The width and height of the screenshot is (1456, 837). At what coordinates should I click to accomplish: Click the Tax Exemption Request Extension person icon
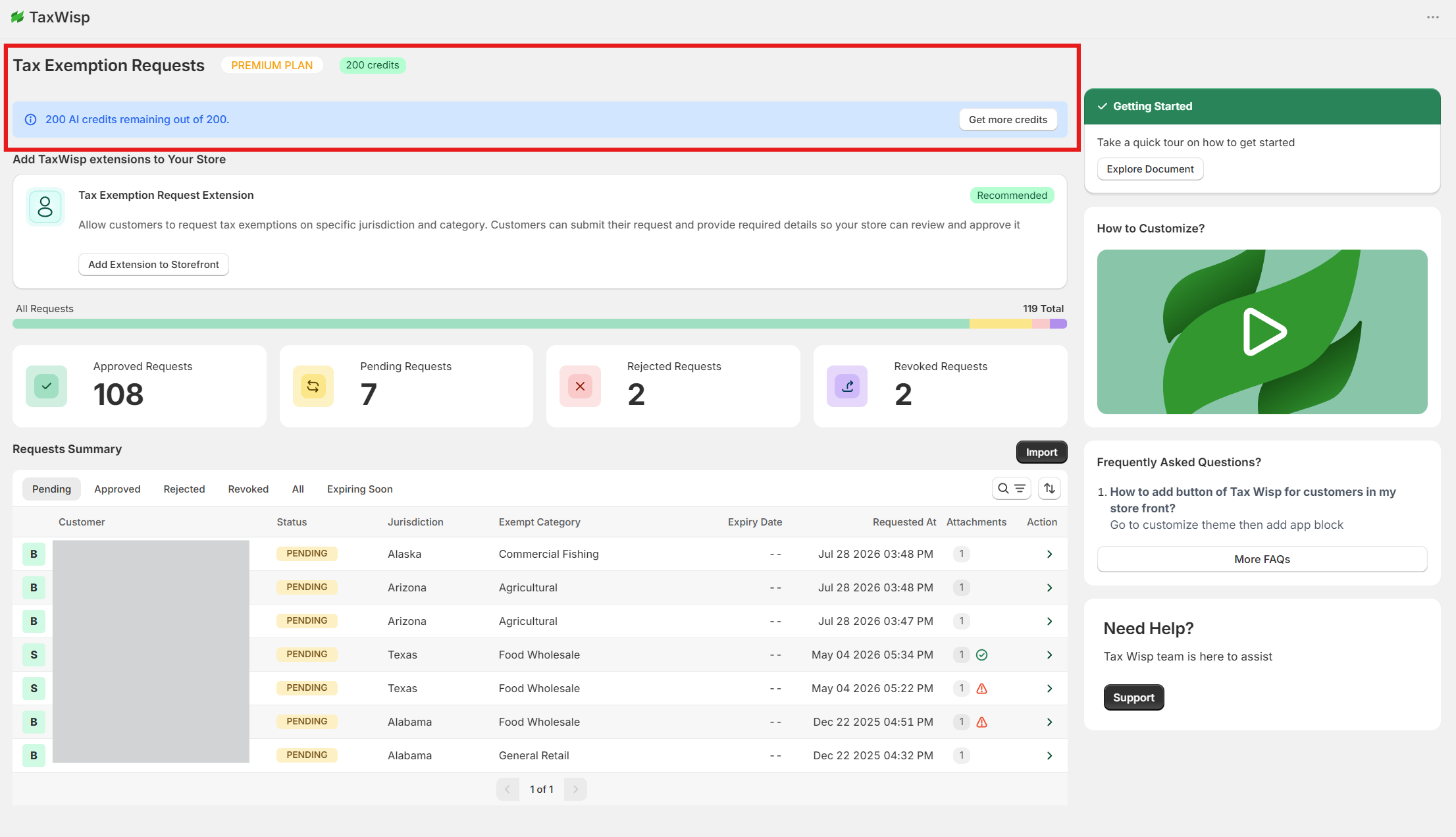45,207
